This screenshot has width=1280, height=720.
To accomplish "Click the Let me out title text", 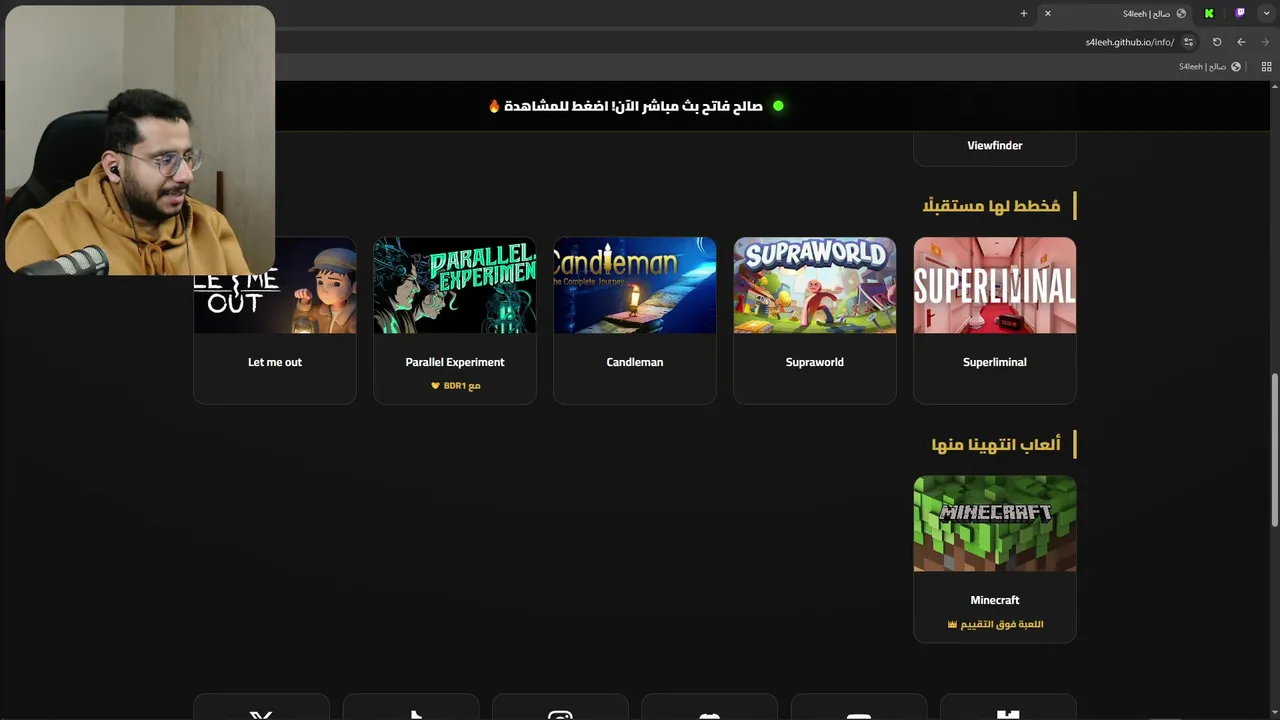I will 275,362.
